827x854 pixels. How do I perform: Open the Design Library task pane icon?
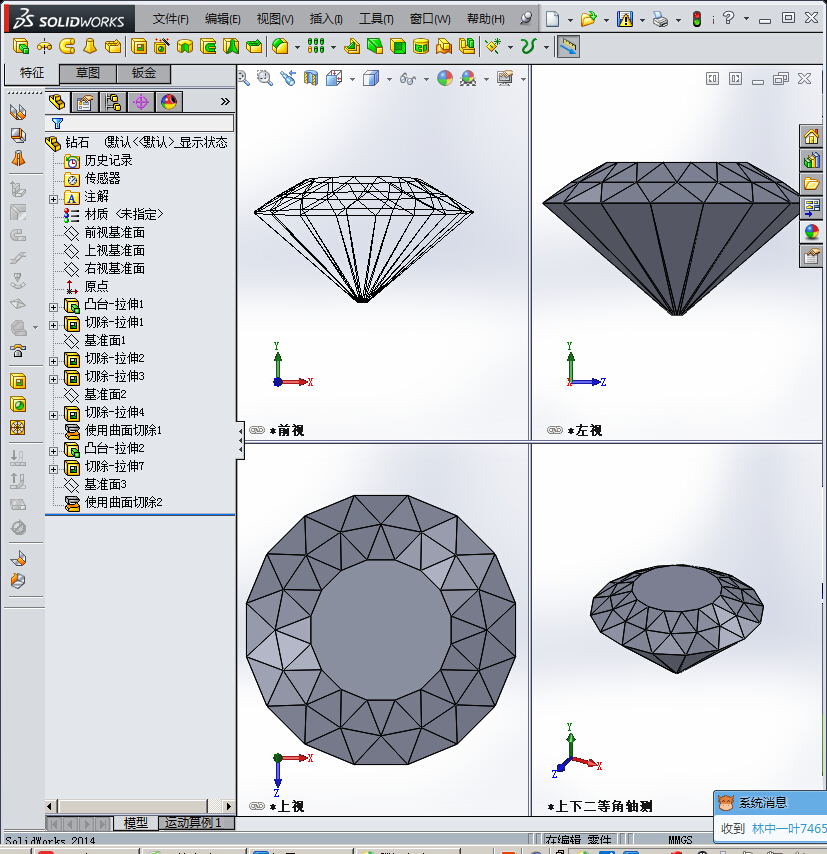pos(811,160)
